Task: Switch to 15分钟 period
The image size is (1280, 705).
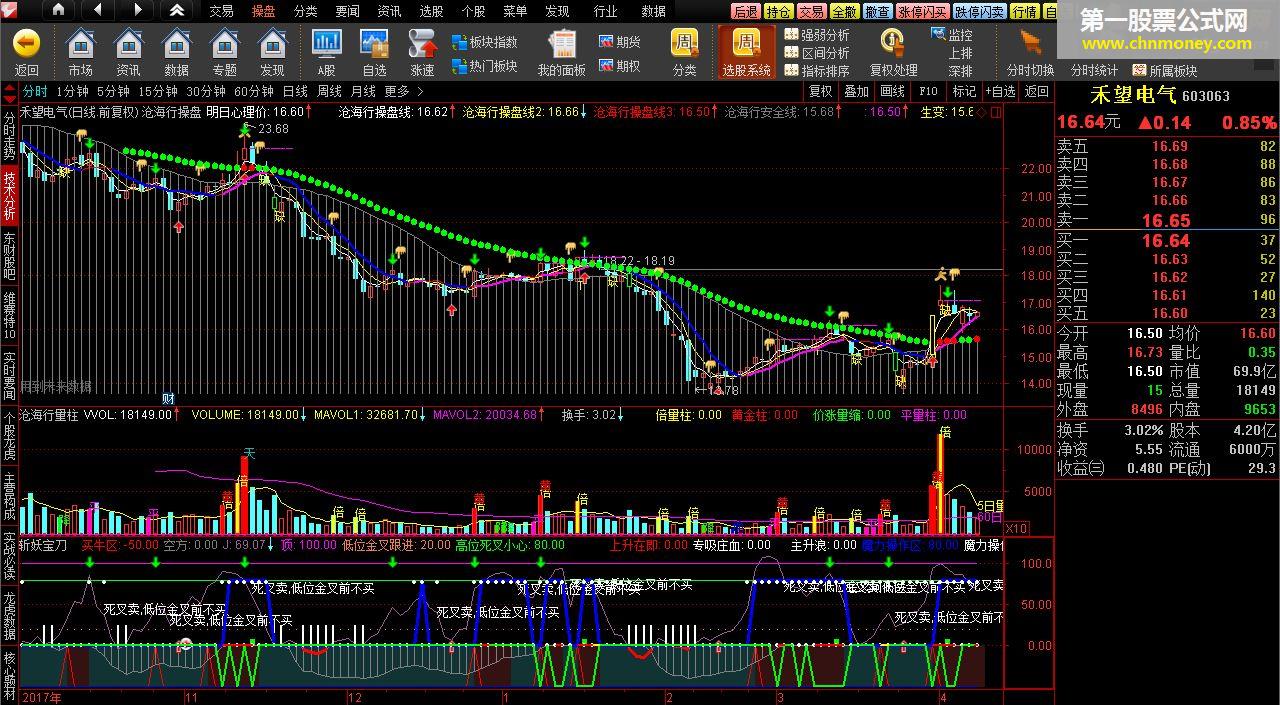Action: pos(158,91)
